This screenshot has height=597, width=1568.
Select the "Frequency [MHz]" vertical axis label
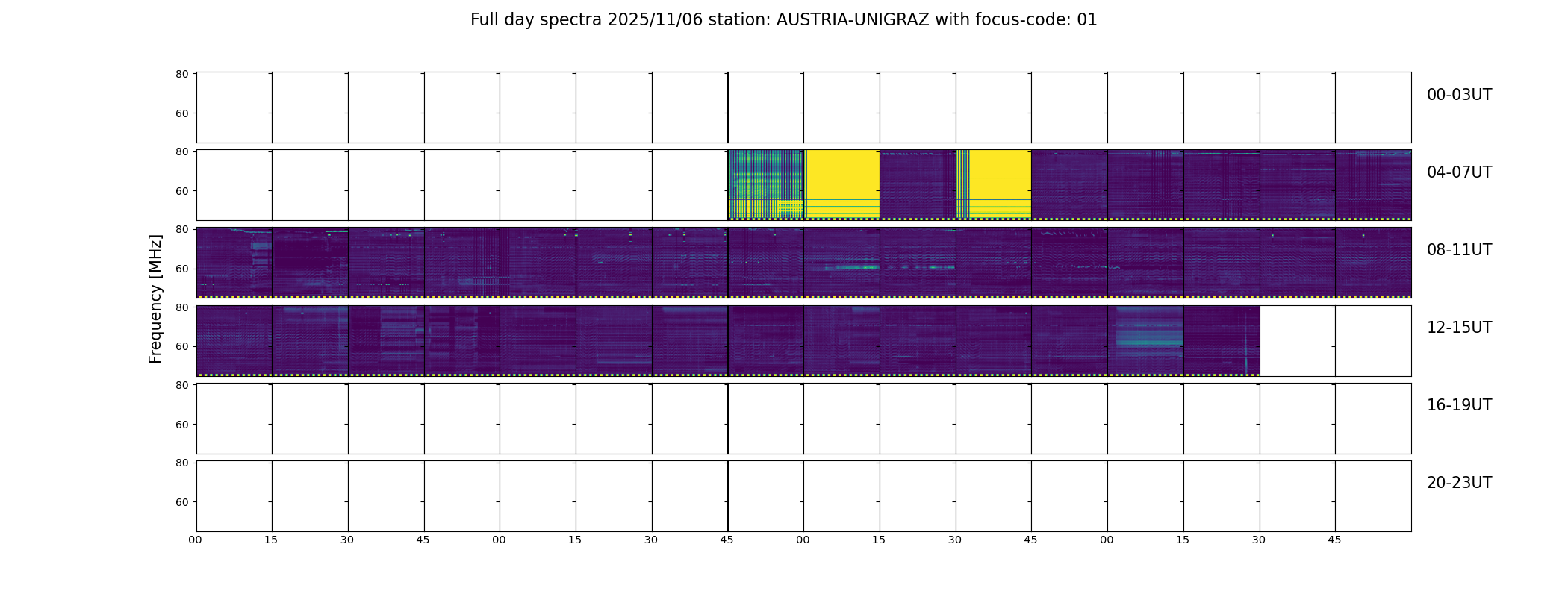(x=155, y=298)
